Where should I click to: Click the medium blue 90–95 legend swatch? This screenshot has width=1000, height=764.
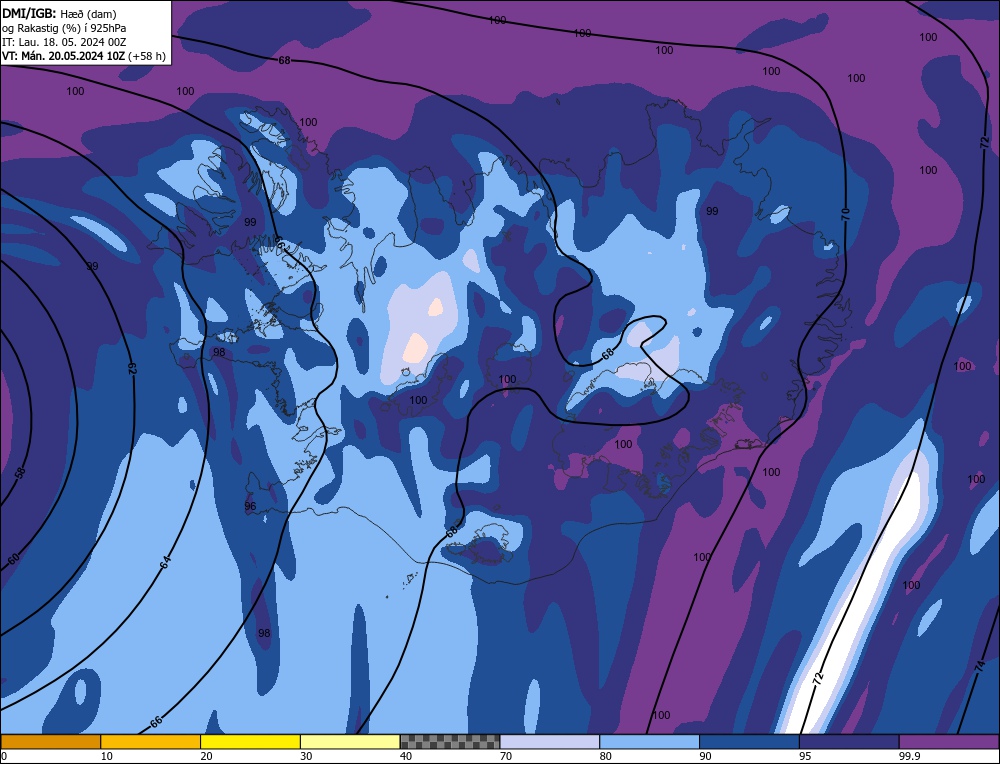(749, 741)
